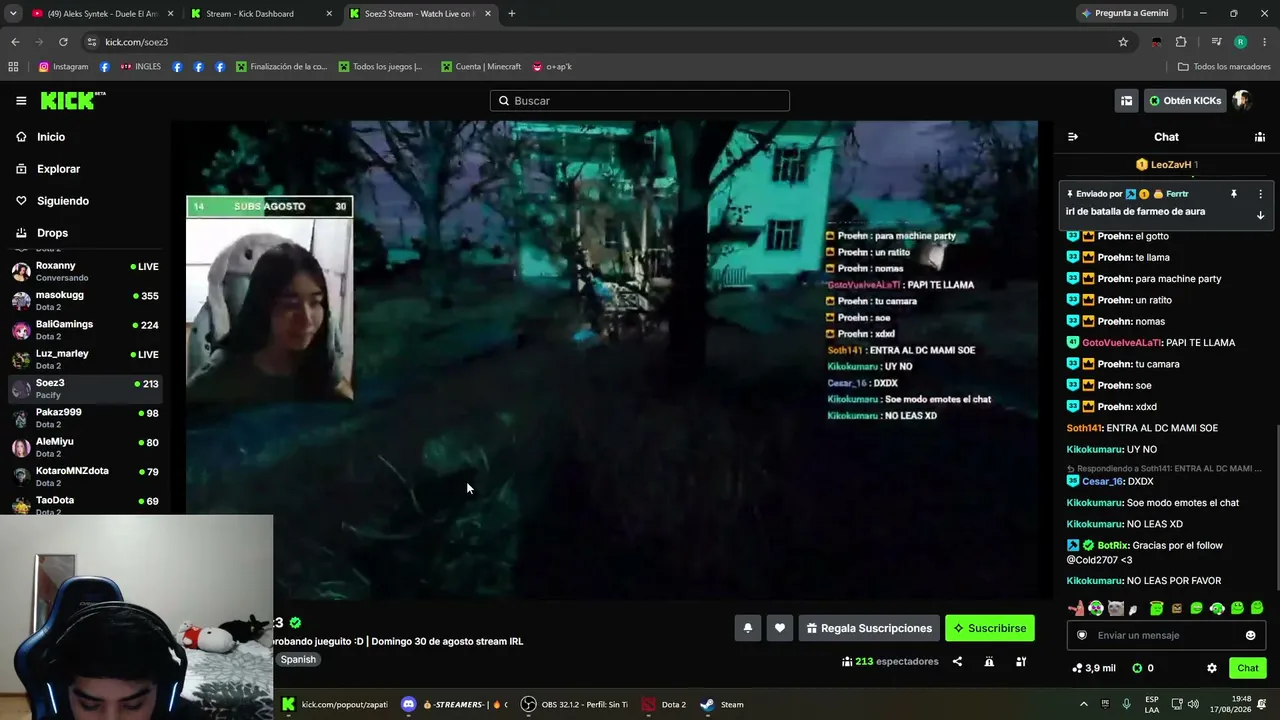Screen dimensions: 1280x720
Task: Click the green Suscribirse button
Action: [990, 628]
